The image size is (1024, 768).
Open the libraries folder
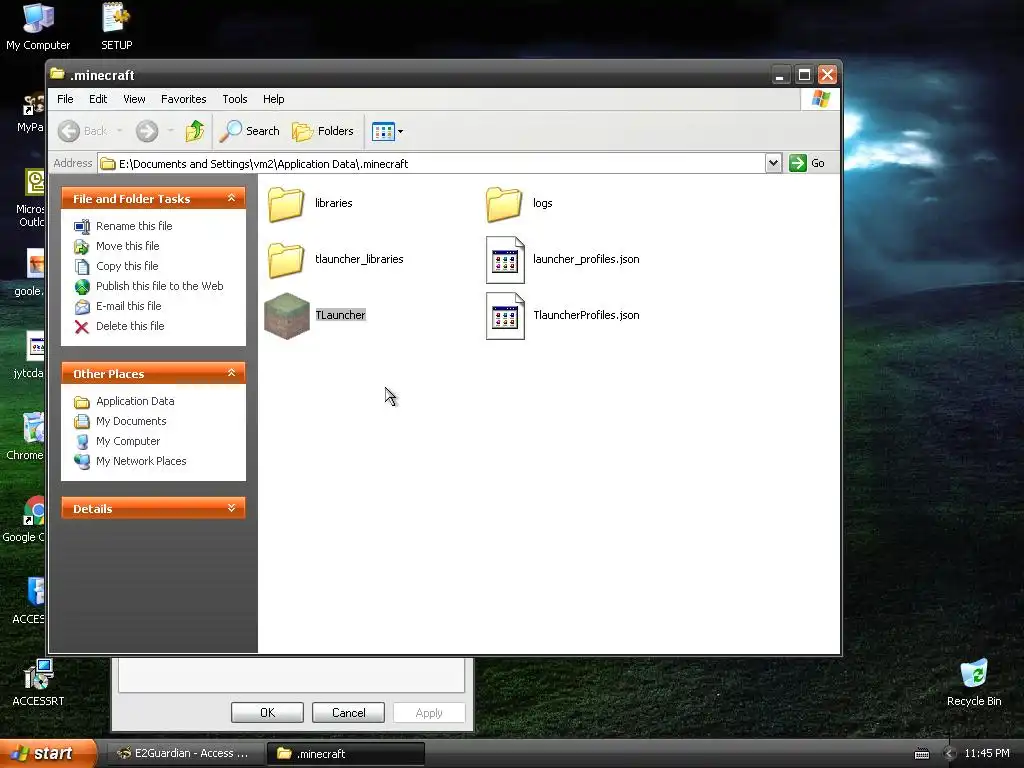286,203
